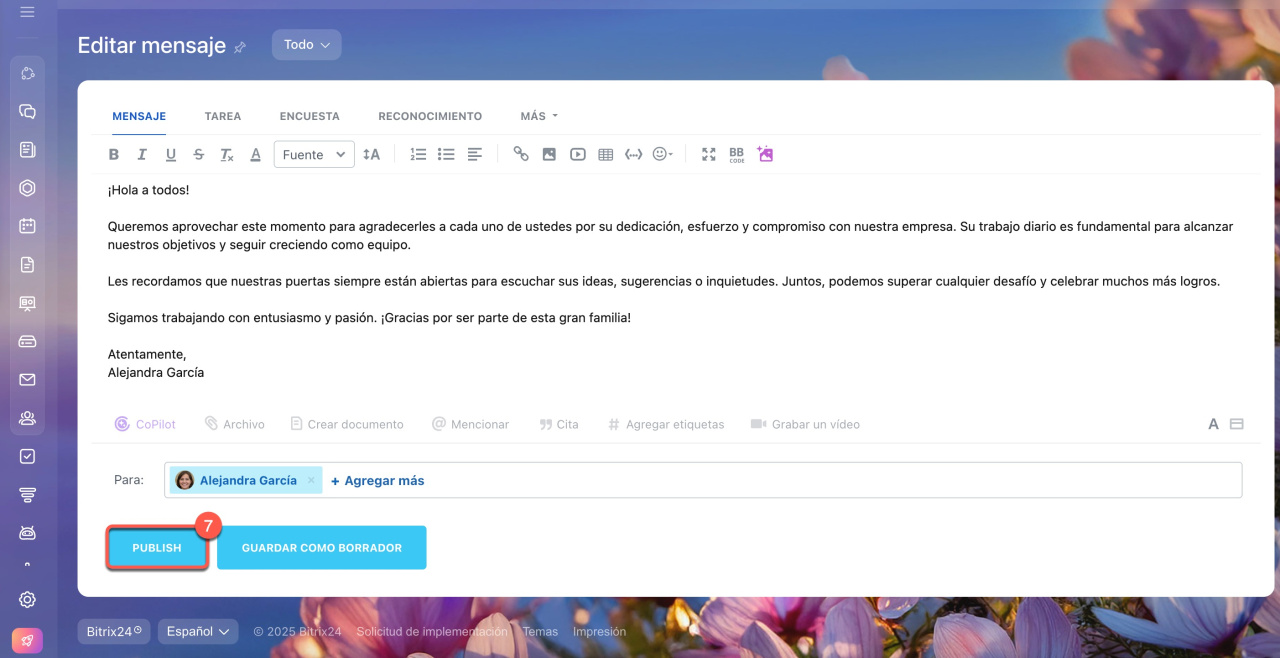The height and width of the screenshot is (658, 1280).
Task: Switch to the Encuesta tab
Action: (309, 116)
